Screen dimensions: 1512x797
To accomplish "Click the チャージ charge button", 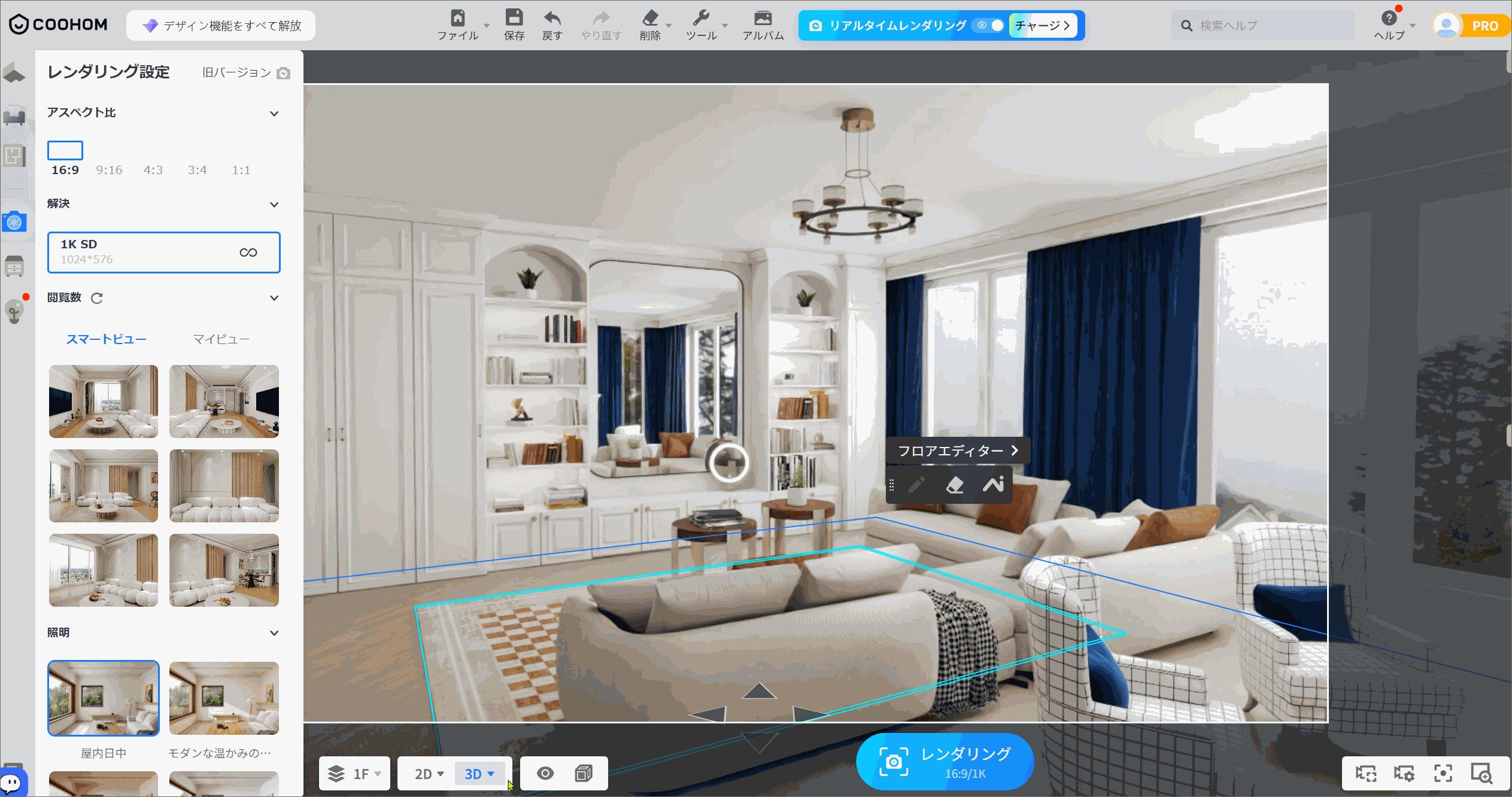I will click(1043, 25).
